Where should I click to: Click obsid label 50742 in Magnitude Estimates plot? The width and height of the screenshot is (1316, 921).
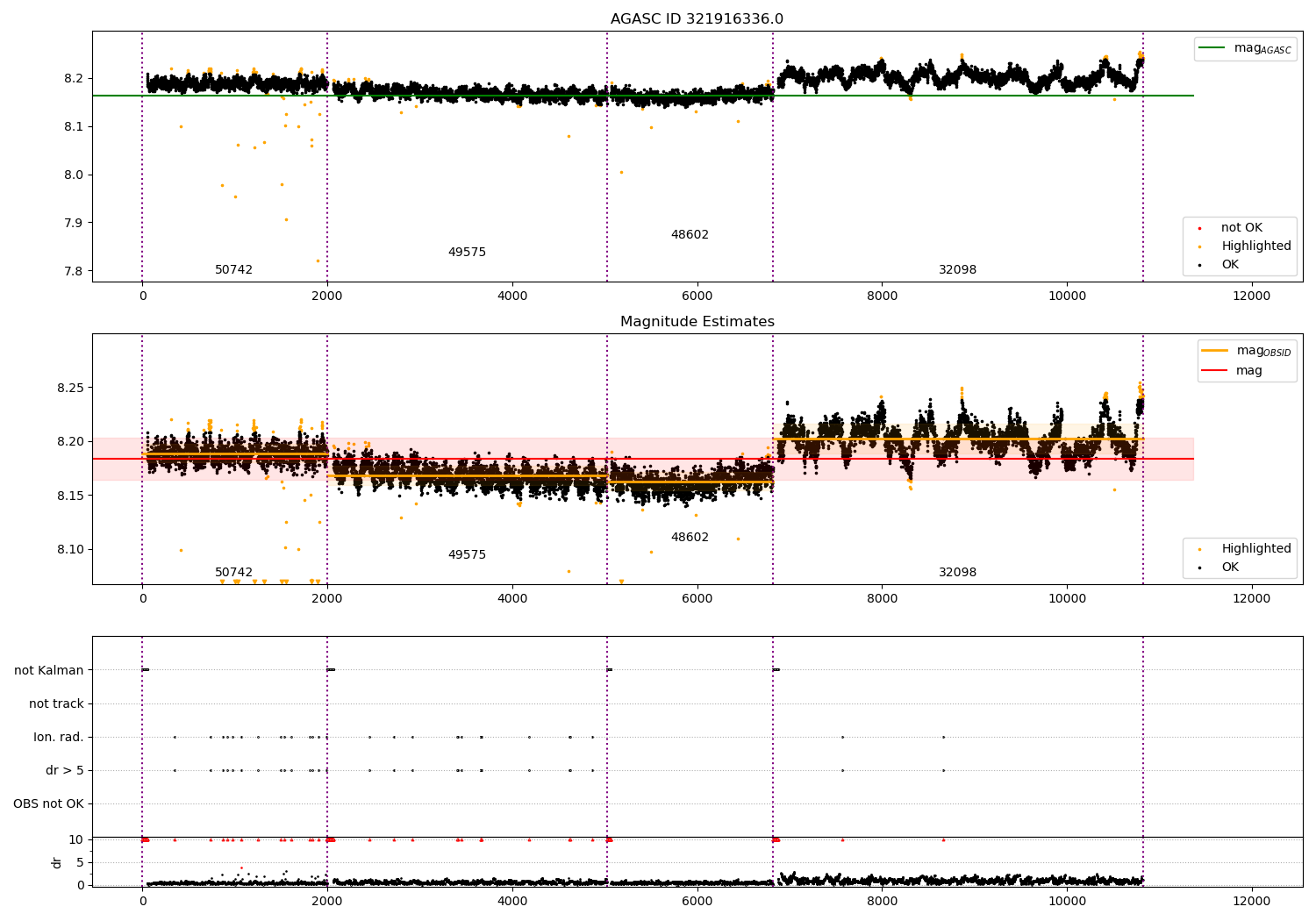(x=233, y=573)
